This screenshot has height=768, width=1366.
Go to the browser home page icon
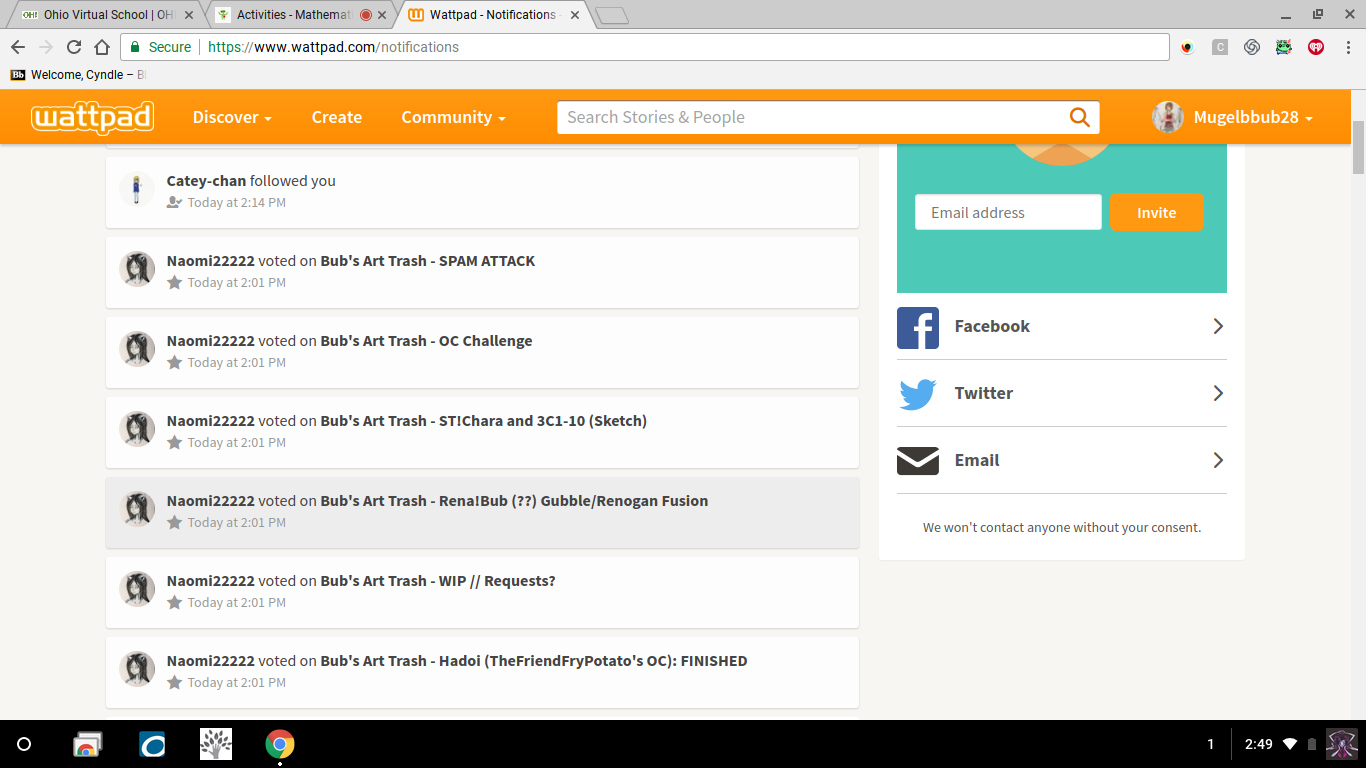pyautogui.click(x=102, y=47)
